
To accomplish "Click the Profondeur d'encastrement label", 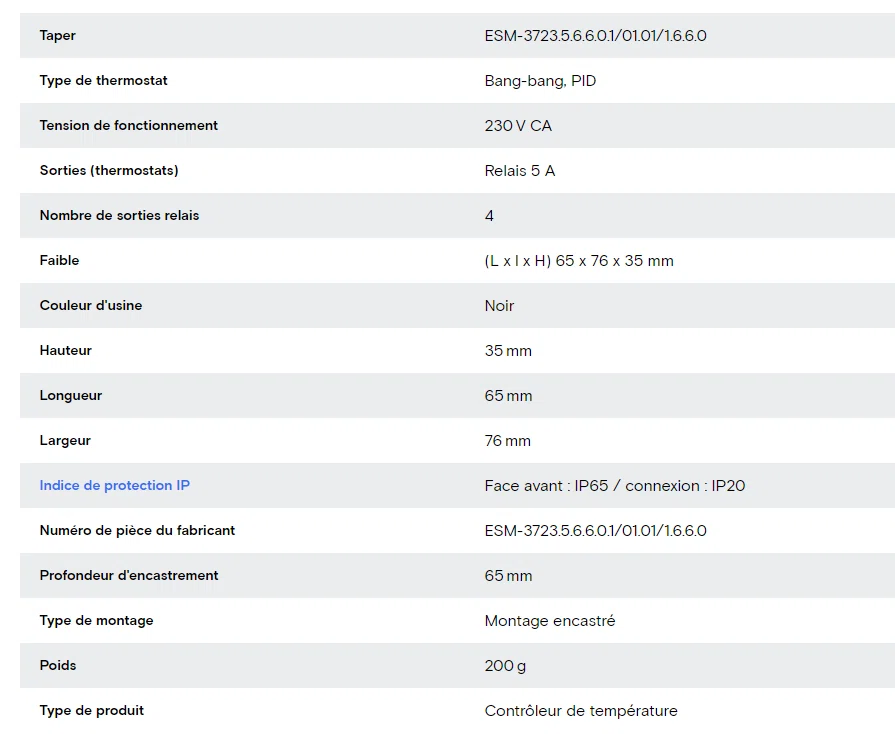I will point(129,575).
